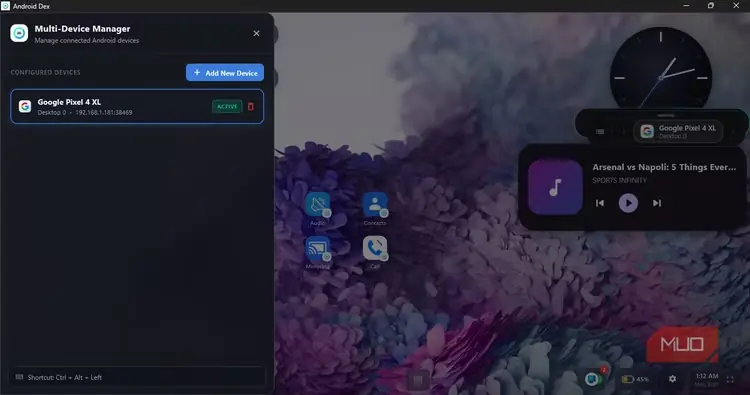Screen dimensions: 750x395
Task: Play the Arsenal vs Napoli track
Action: (x=628, y=203)
